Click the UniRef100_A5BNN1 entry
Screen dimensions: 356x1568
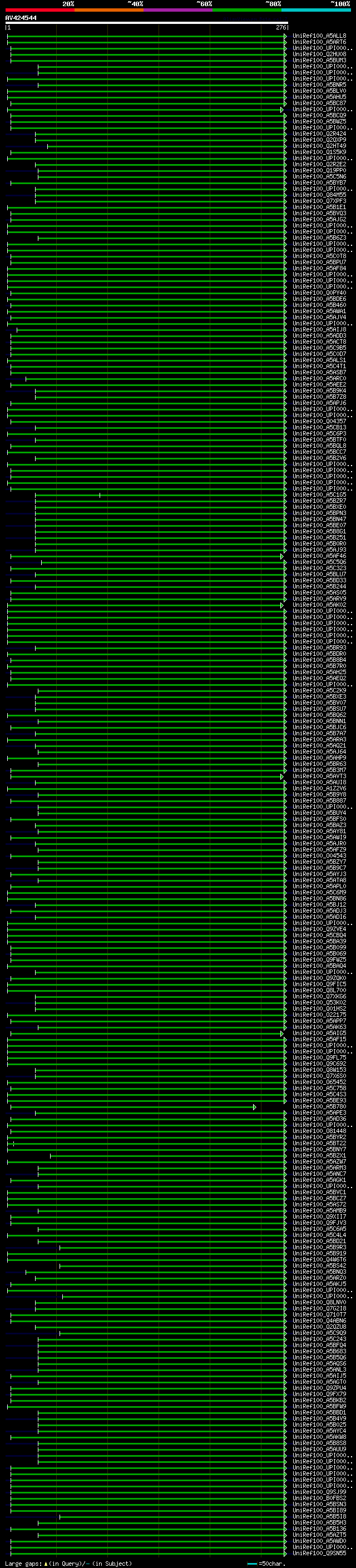pyautogui.click(x=319, y=721)
